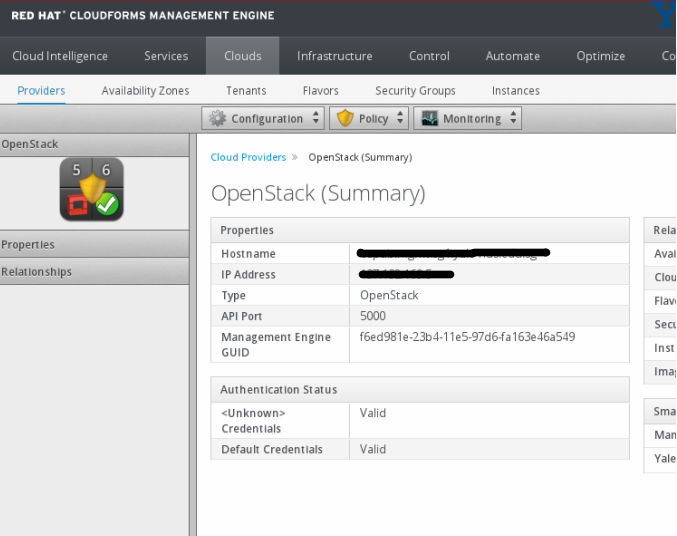677x536 pixels.
Task: Open the Automate menu
Action: pos(512,56)
